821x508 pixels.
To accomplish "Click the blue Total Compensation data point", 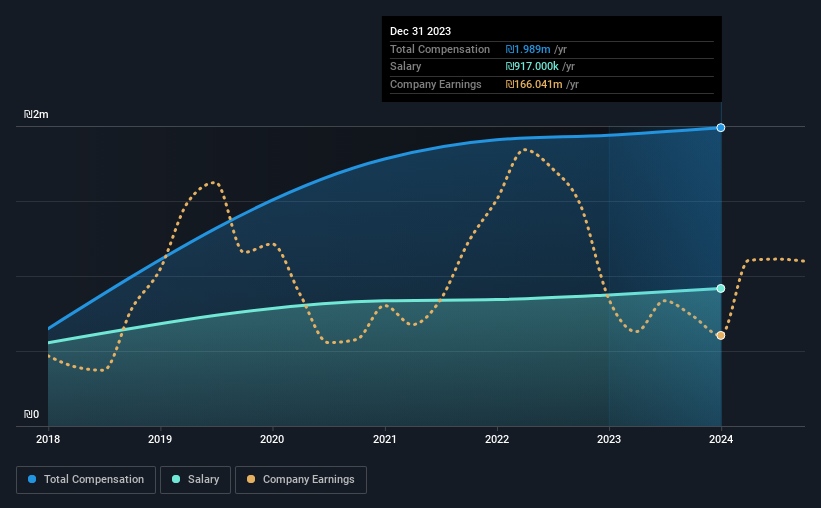I will coord(721,128).
